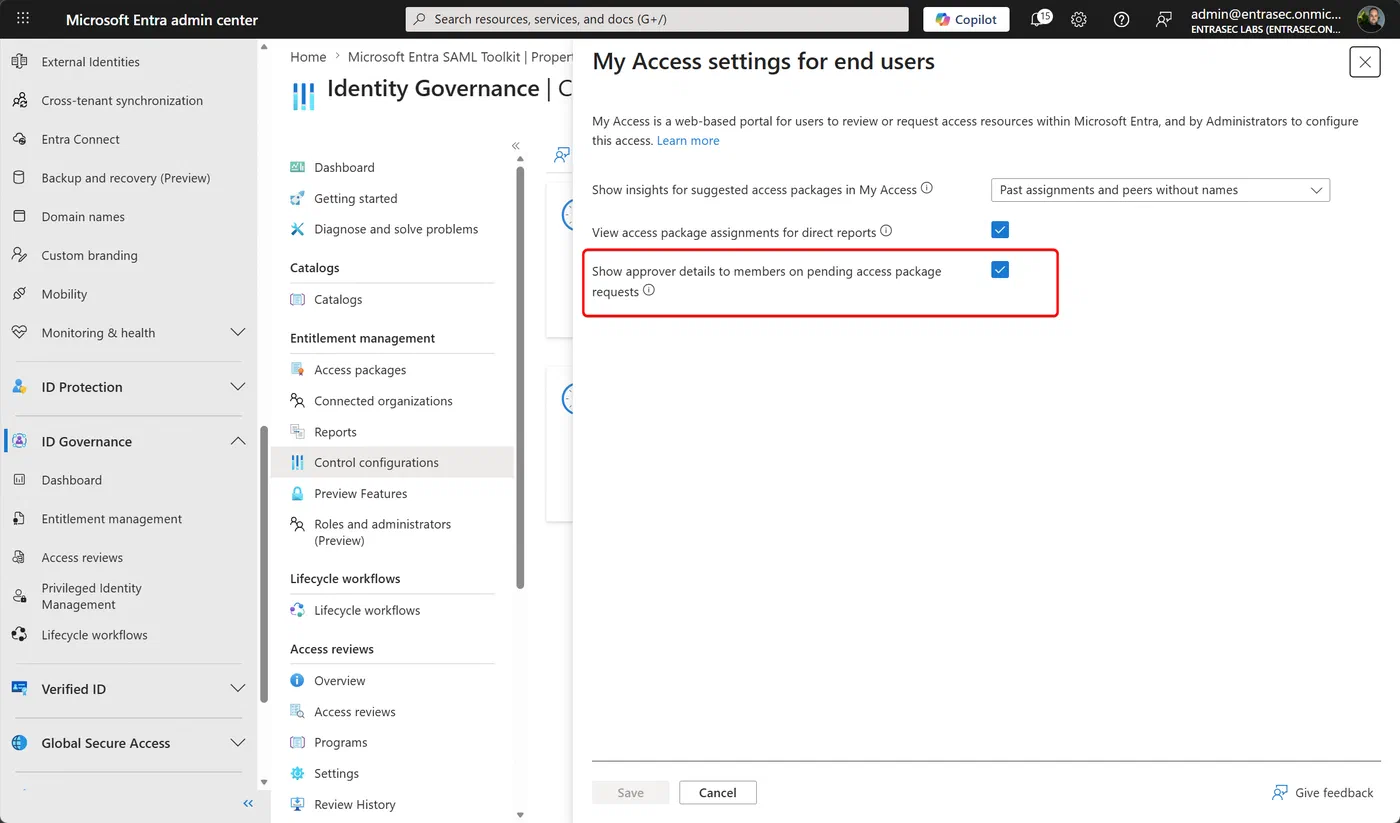Open the settings gear icon

(x=1079, y=19)
